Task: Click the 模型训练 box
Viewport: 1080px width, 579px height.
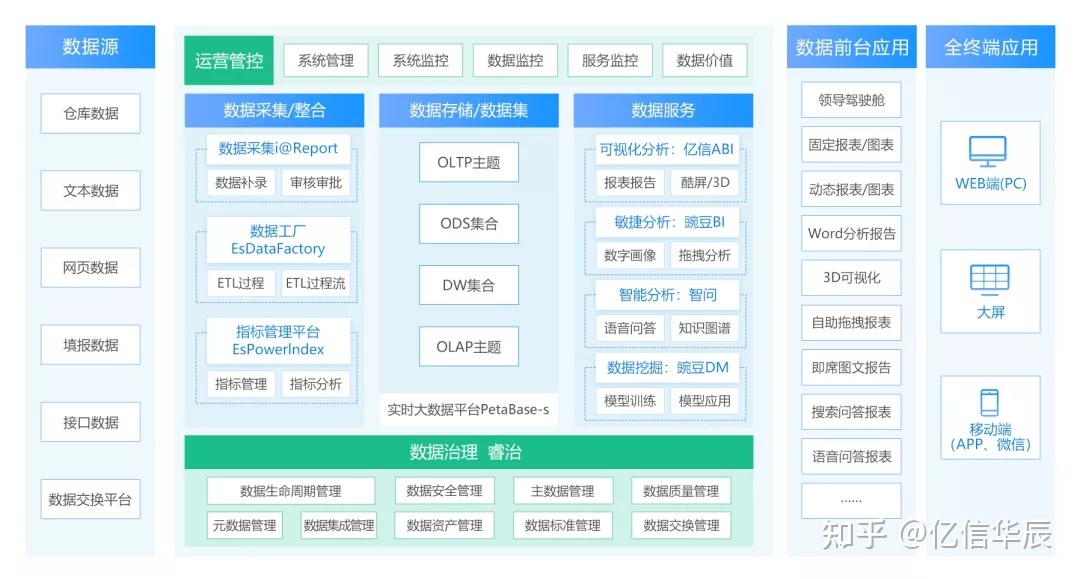Action: tap(630, 400)
